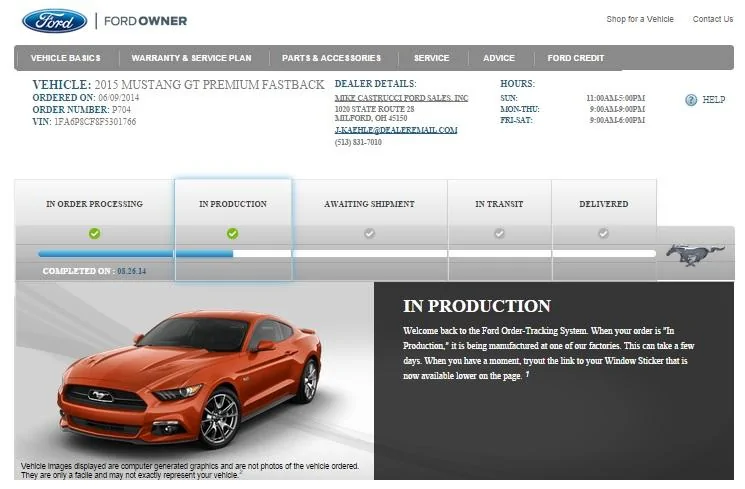
Task: Follow the Shop for a Vehicle link
Action: pyautogui.click(x=640, y=19)
